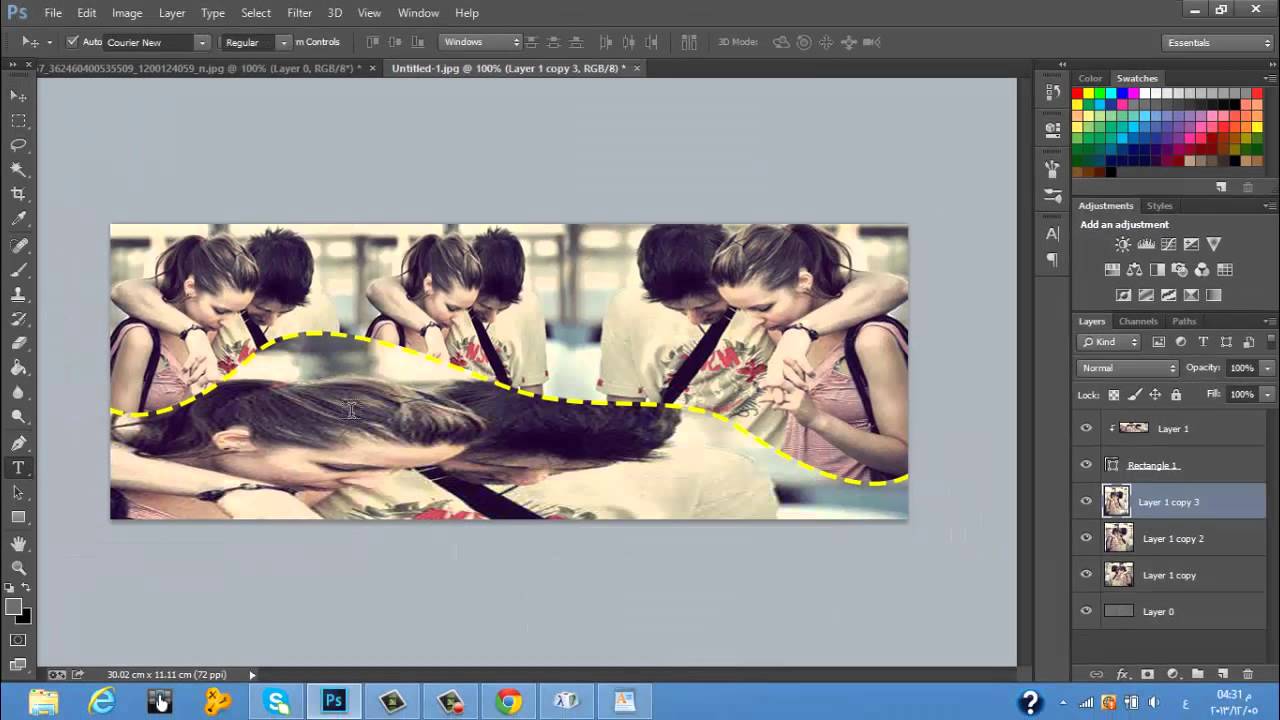The height and width of the screenshot is (720, 1280).
Task: Select the Brush tool
Action: pos(18,270)
